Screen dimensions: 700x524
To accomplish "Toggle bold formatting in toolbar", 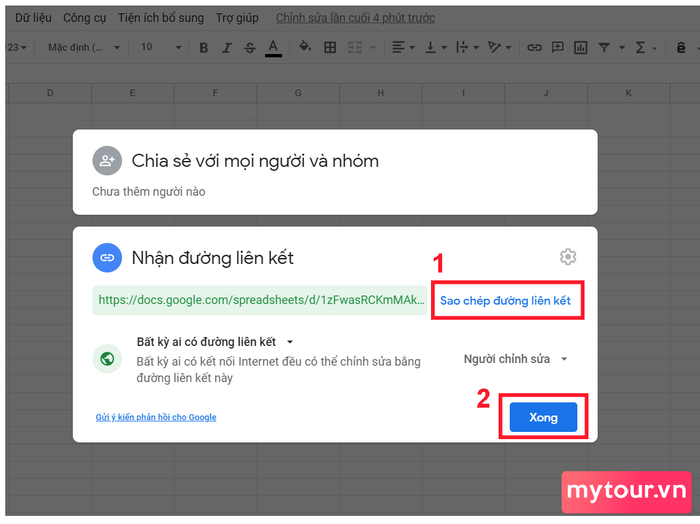I will click(204, 47).
